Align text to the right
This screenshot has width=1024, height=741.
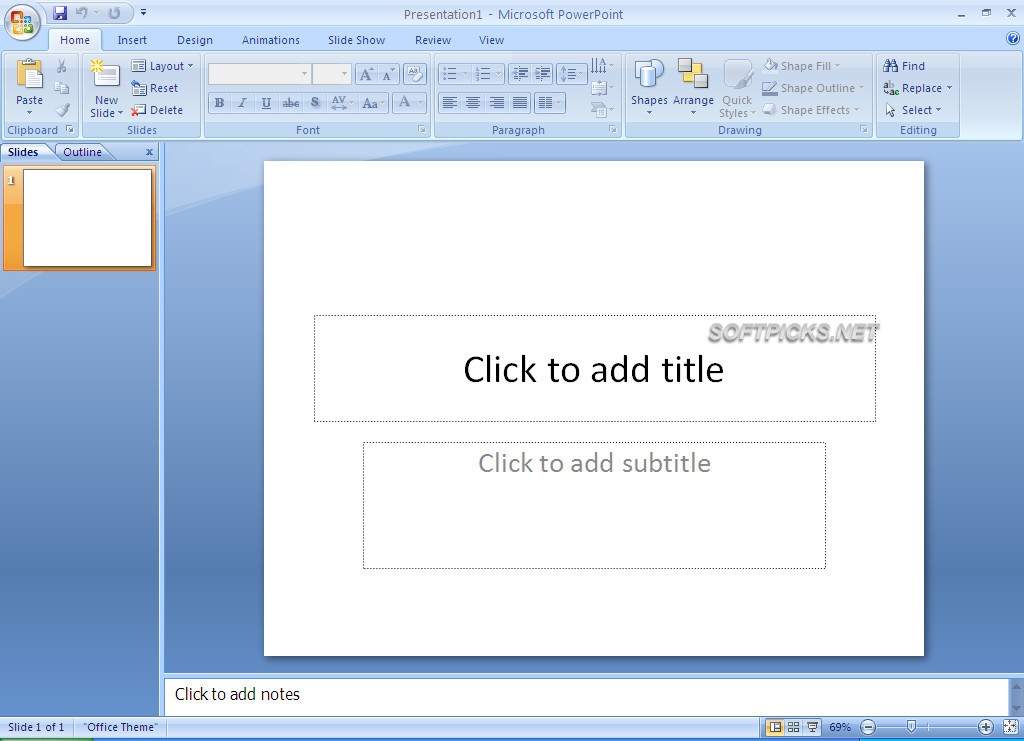(x=496, y=102)
